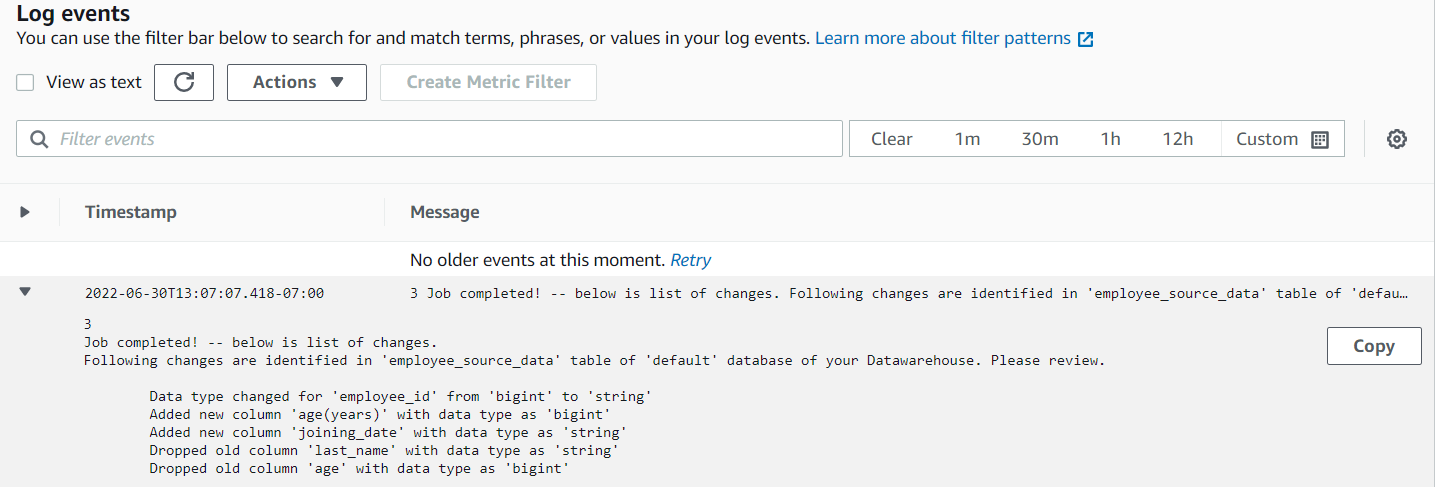Click the refresh log events icon

point(184,82)
